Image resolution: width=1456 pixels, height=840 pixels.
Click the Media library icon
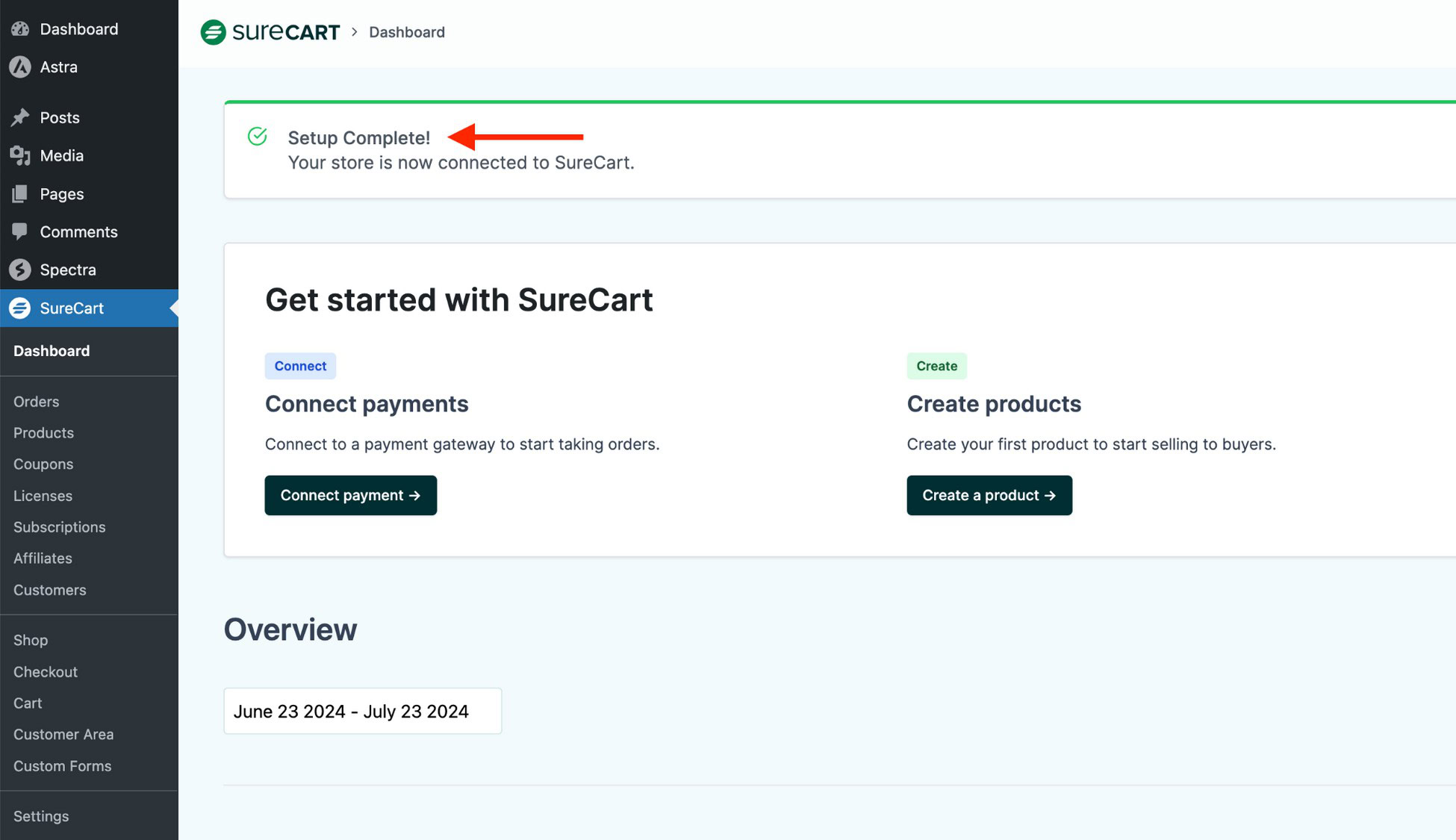click(x=20, y=155)
